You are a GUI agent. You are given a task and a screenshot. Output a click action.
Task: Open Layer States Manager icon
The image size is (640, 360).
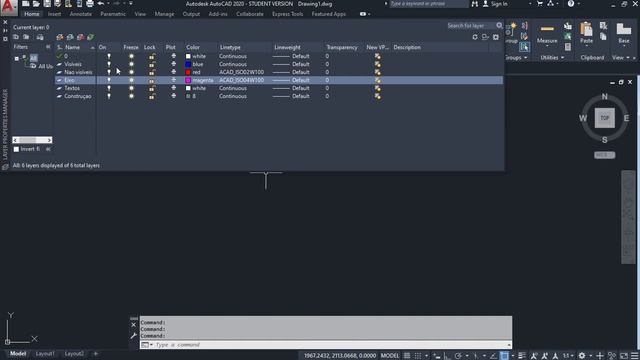pyautogui.click(x=40, y=37)
